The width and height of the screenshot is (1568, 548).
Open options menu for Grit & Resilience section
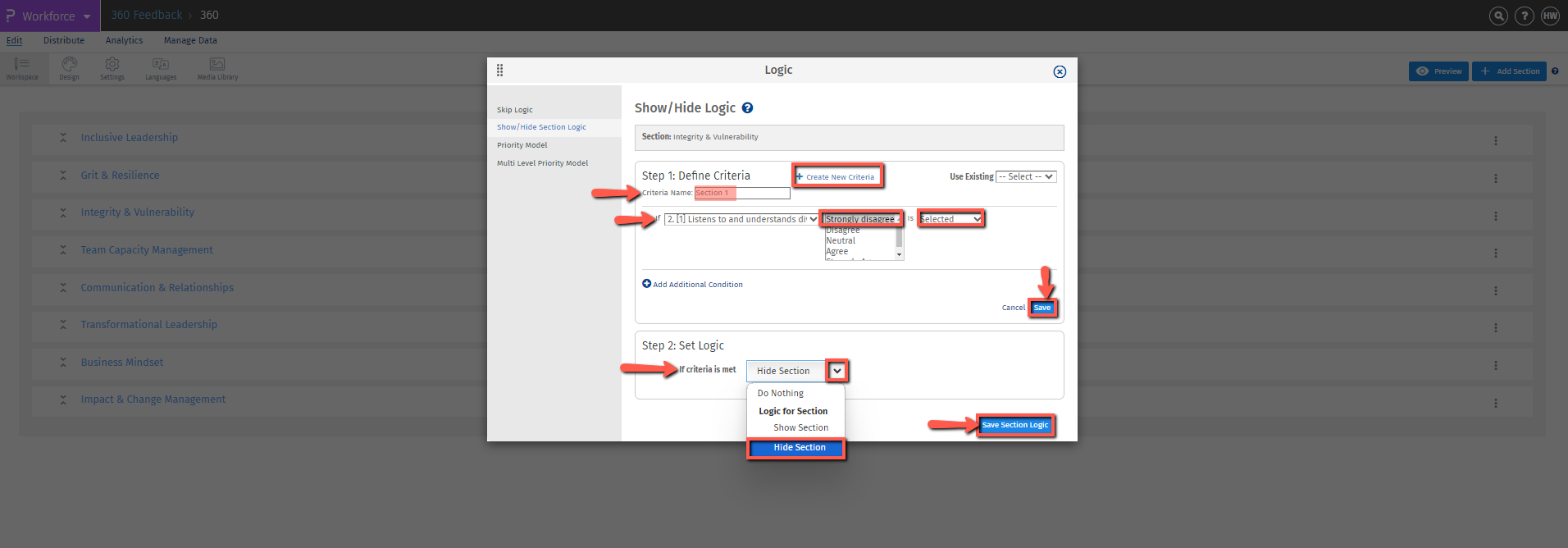coord(1496,178)
